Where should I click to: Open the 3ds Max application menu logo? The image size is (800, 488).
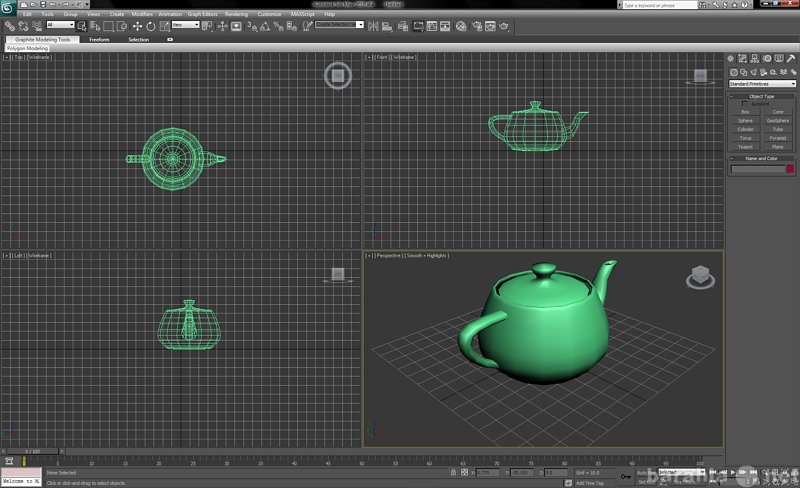(8, 7)
